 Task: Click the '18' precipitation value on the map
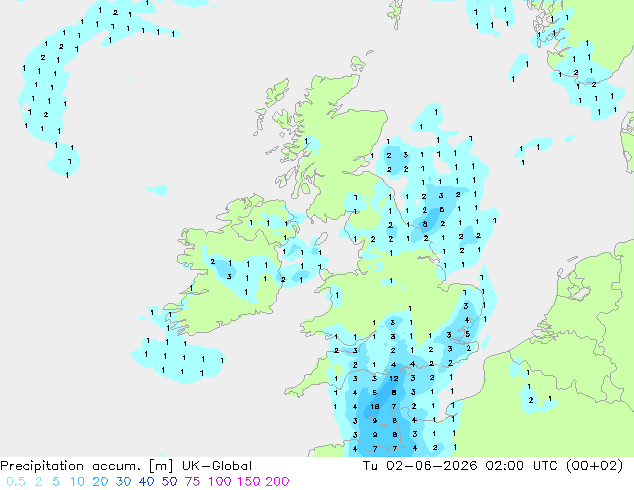(375, 406)
